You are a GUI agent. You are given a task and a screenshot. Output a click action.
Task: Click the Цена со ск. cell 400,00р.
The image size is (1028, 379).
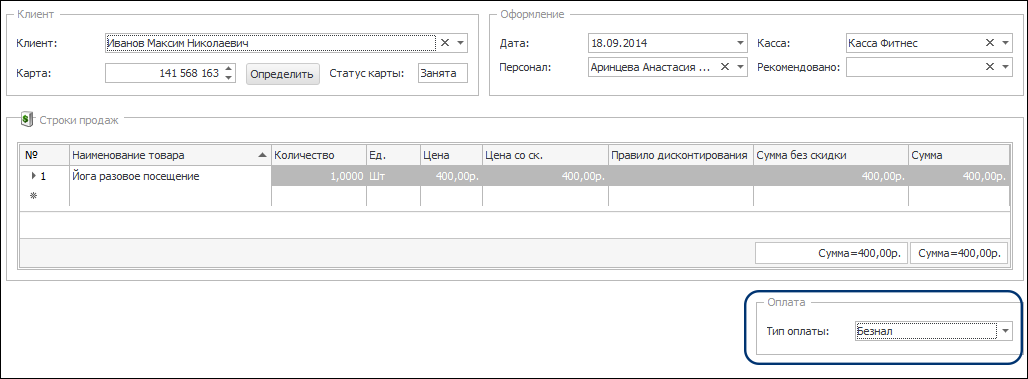click(x=545, y=176)
